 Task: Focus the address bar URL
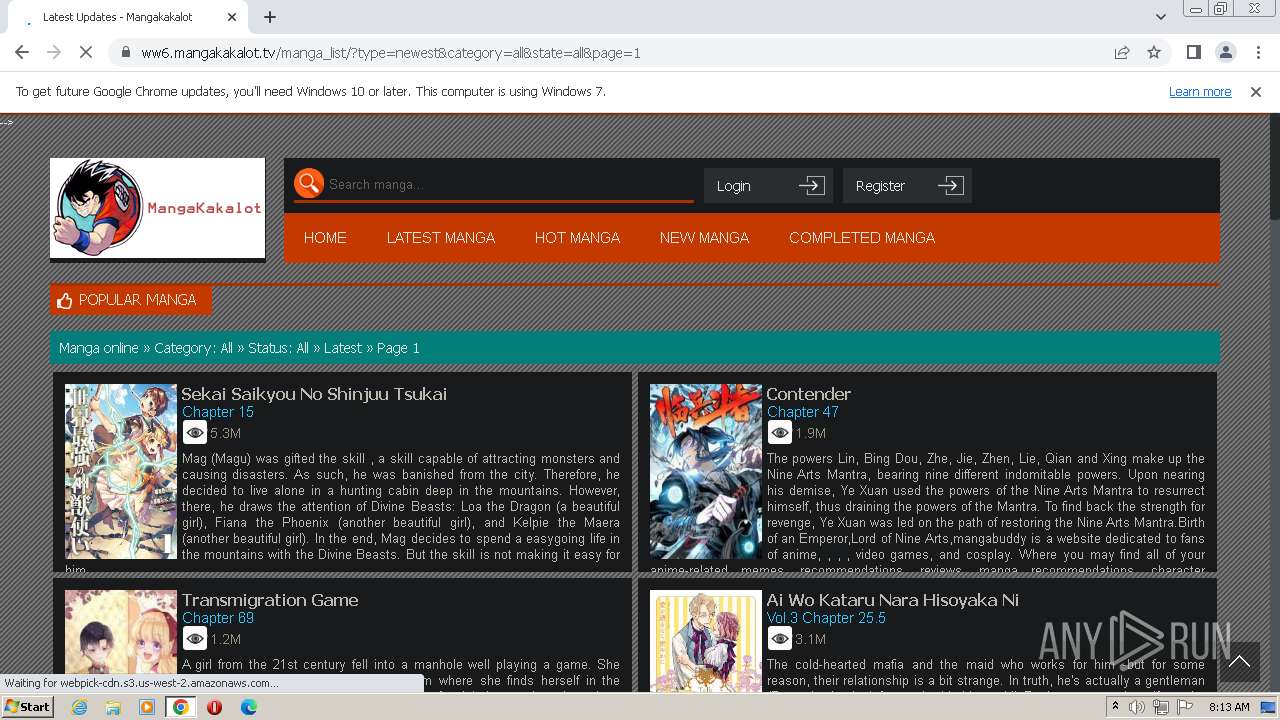tap(391, 52)
